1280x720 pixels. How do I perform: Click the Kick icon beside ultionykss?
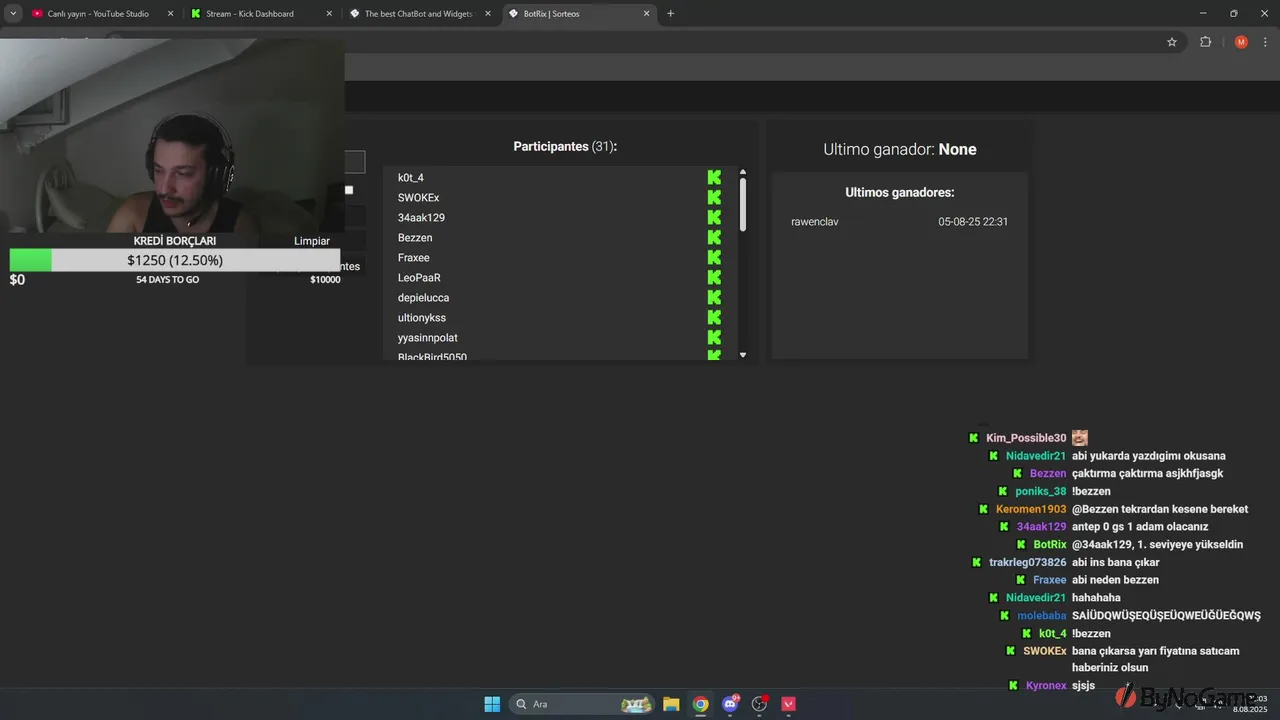point(714,317)
